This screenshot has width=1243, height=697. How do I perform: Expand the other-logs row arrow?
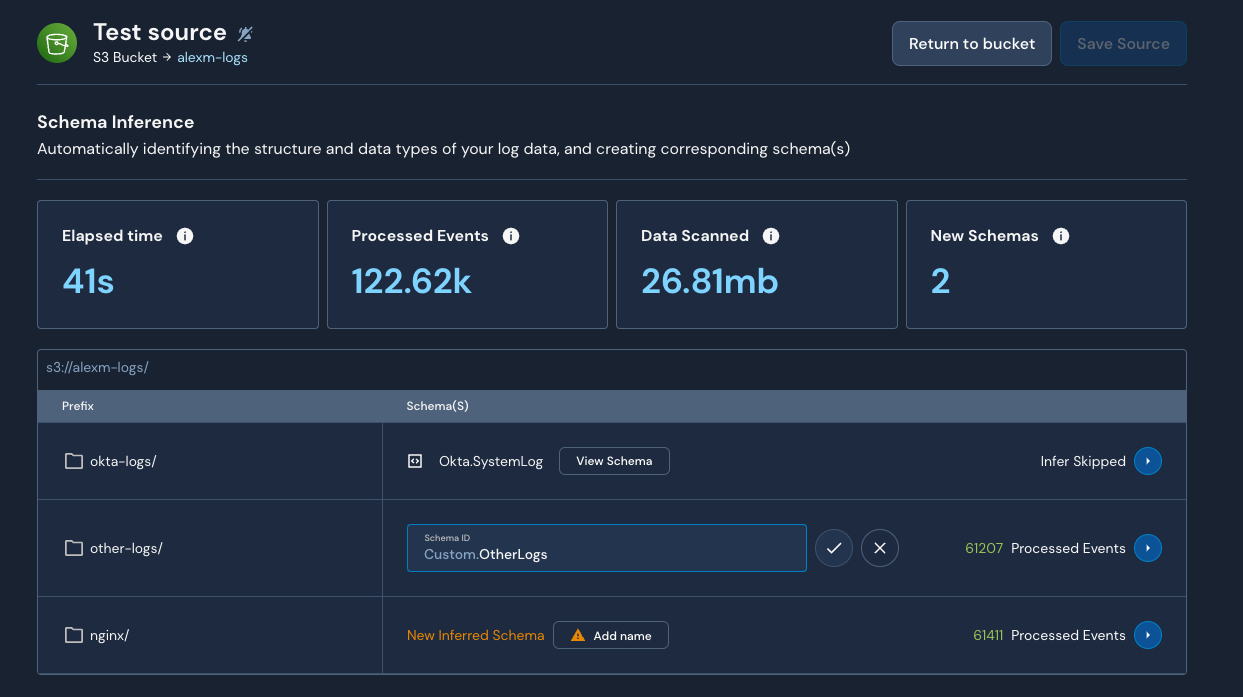tap(1148, 548)
